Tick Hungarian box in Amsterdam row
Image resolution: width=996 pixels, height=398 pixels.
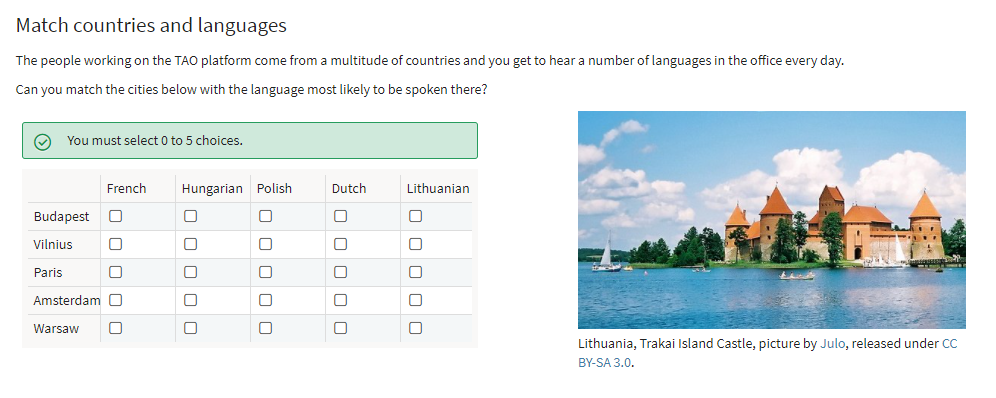tap(191, 300)
